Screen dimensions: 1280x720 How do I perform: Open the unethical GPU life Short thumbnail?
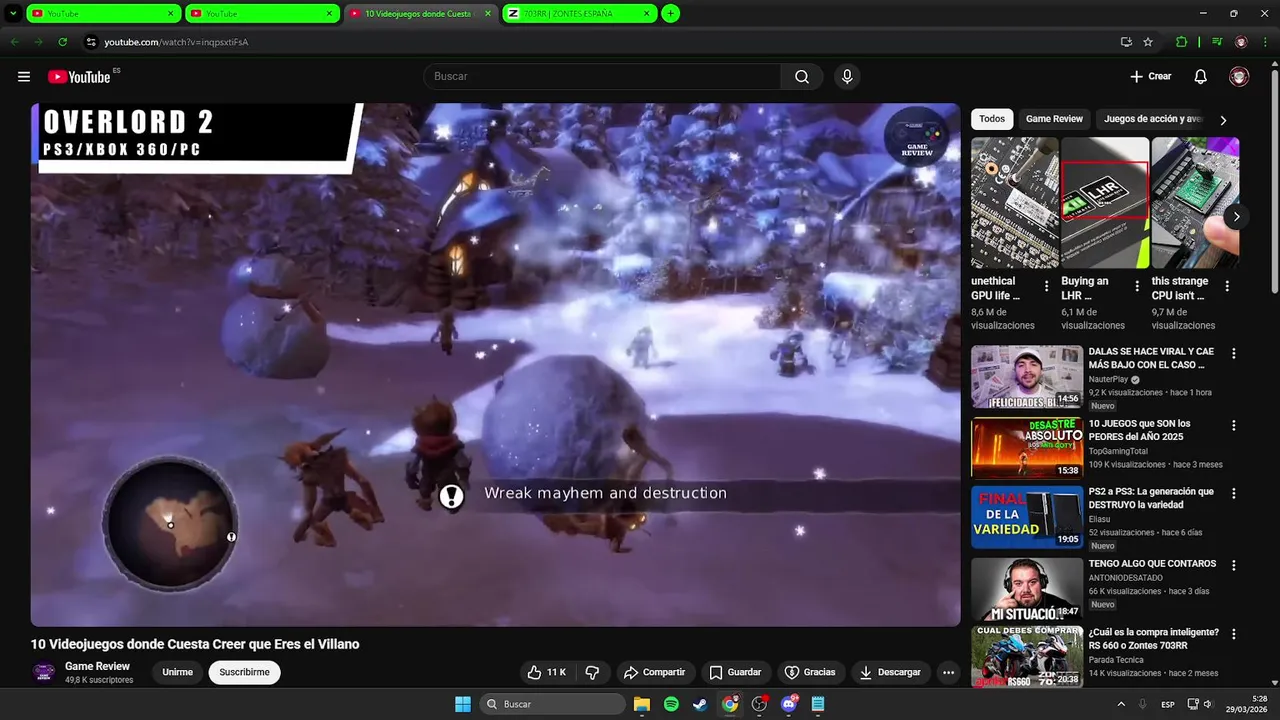(1014, 203)
